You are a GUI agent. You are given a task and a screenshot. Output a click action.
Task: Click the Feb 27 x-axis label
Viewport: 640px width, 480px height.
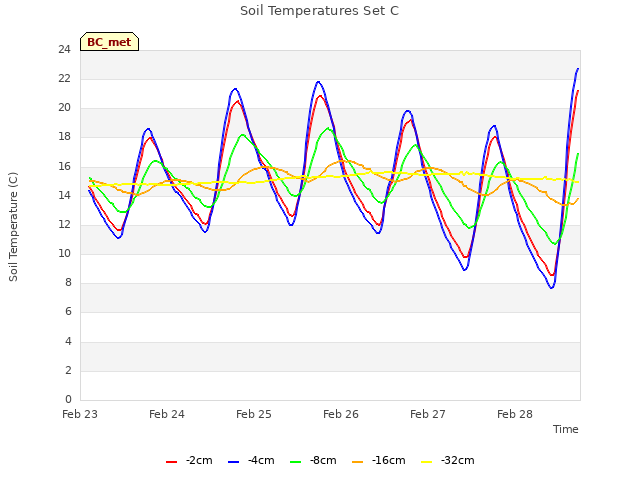(428, 414)
